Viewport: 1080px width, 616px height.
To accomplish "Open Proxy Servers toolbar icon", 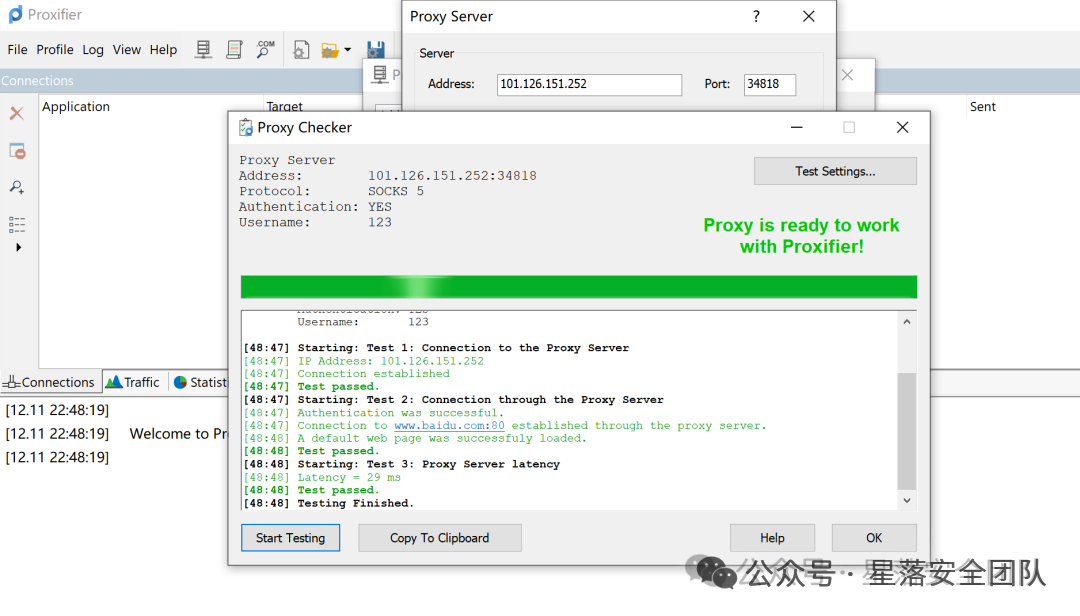I will coord(203,50).
